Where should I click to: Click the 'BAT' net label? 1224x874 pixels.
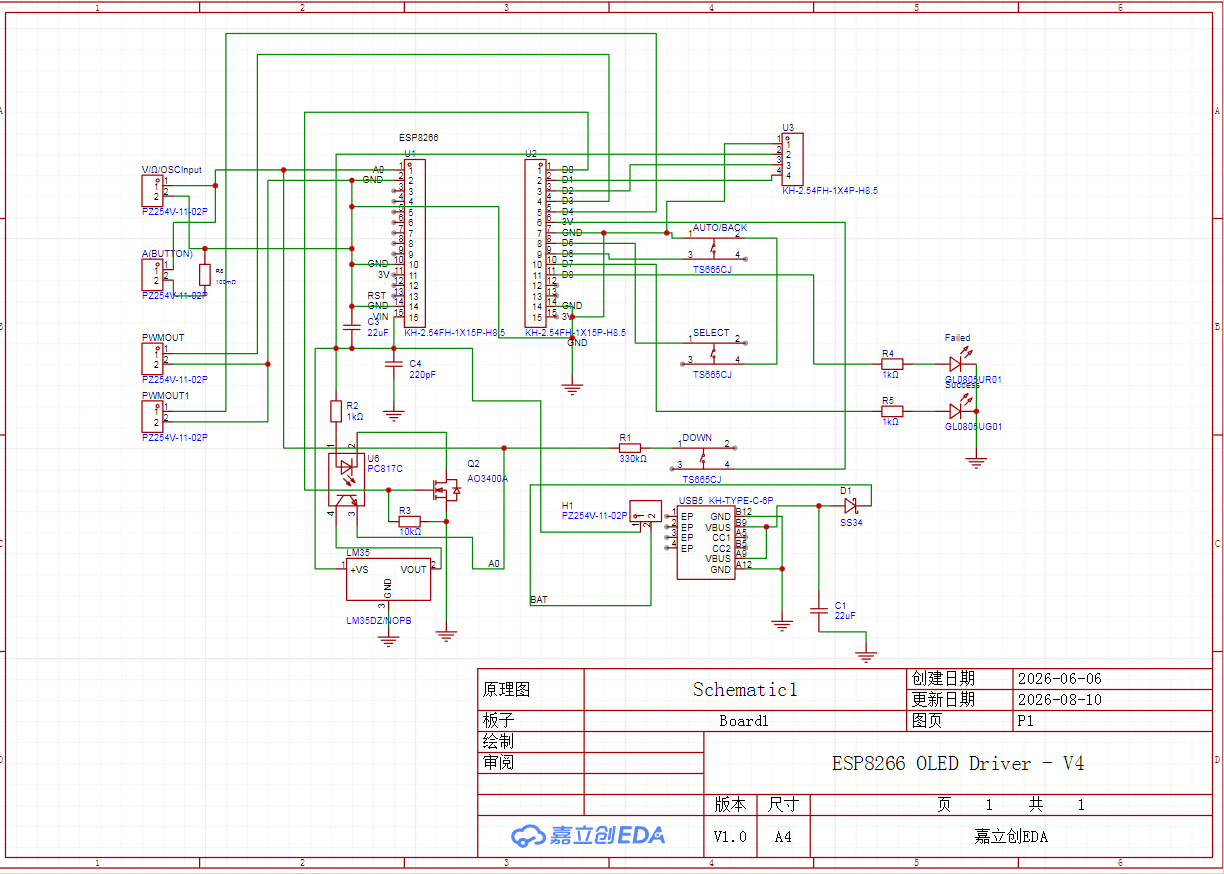coord(539,600)
